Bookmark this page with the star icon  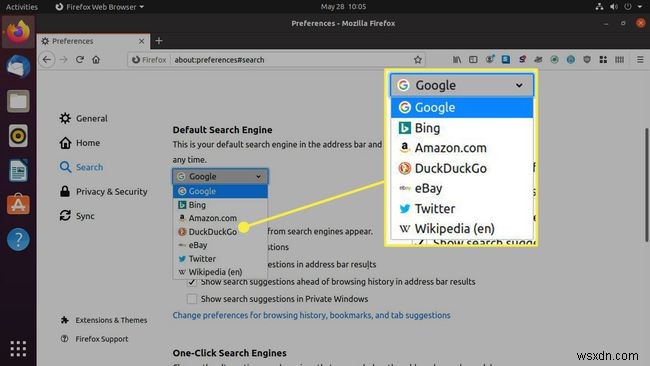pyautogui.click(x=417, y=60)
